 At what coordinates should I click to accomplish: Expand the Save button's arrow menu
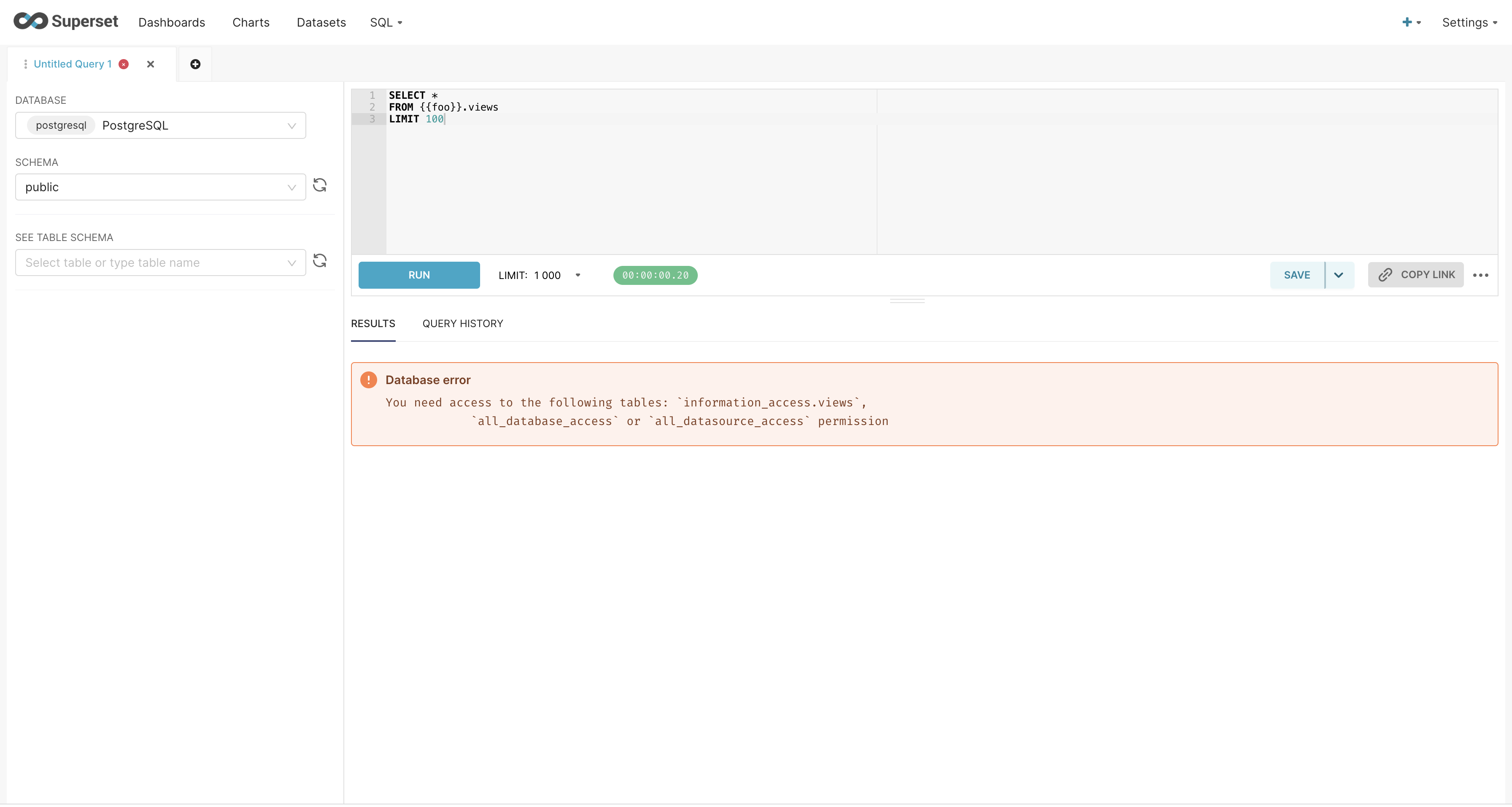coord(1339,275)
